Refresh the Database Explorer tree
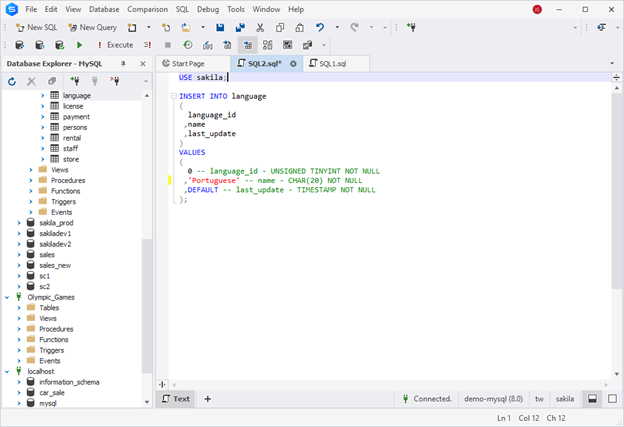 point(12,81)
